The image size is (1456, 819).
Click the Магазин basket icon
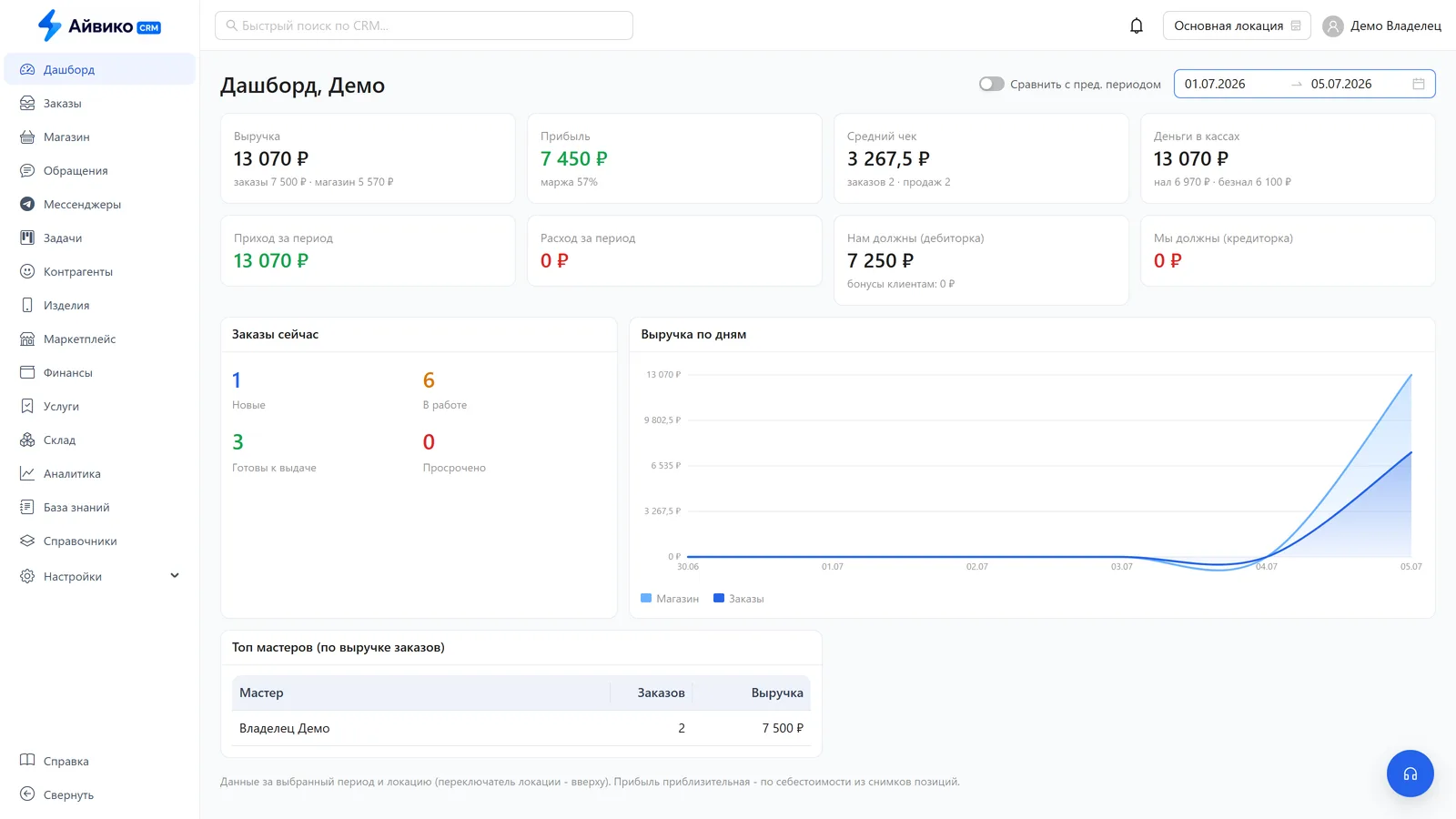27,136
